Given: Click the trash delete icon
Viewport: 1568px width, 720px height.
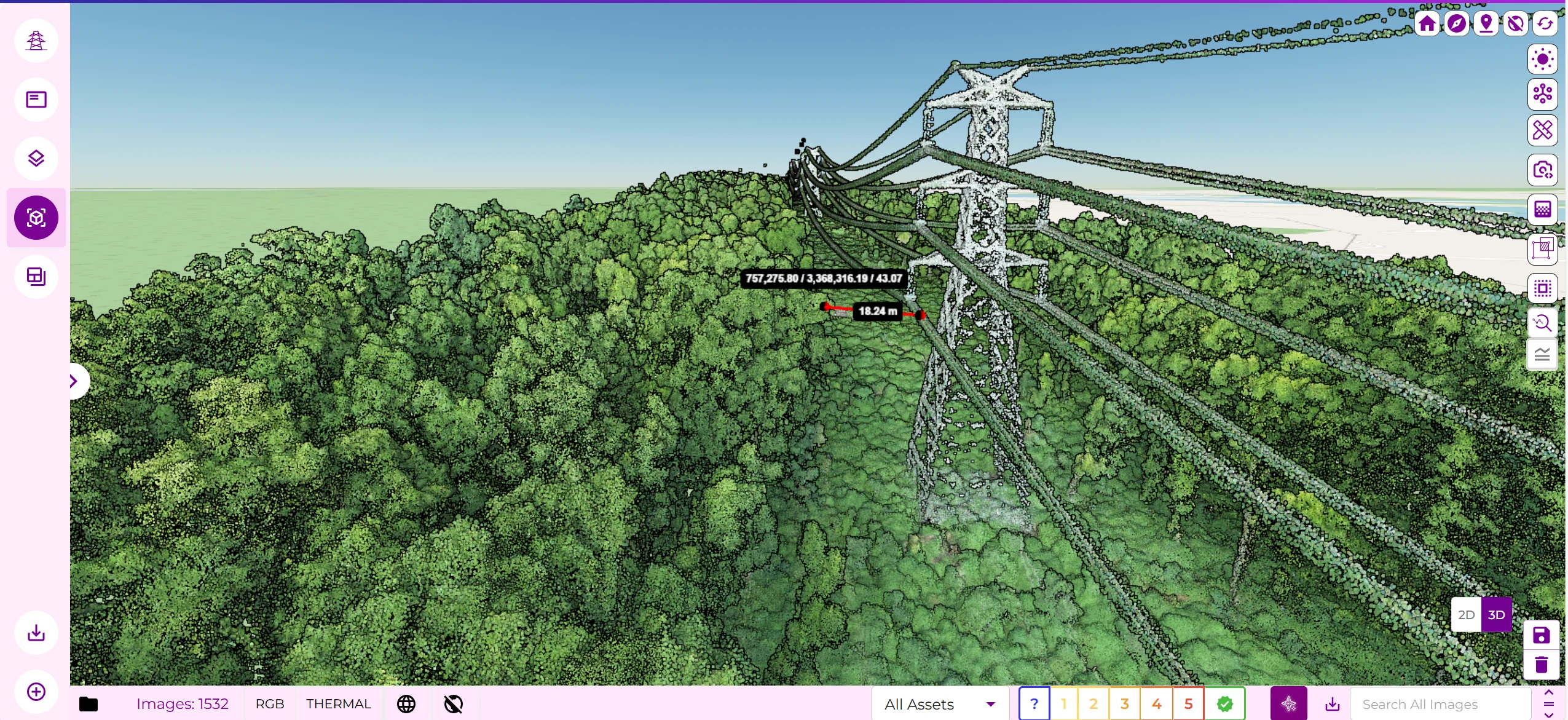Looking at the screenshot, I should [x=1541, y=665].
